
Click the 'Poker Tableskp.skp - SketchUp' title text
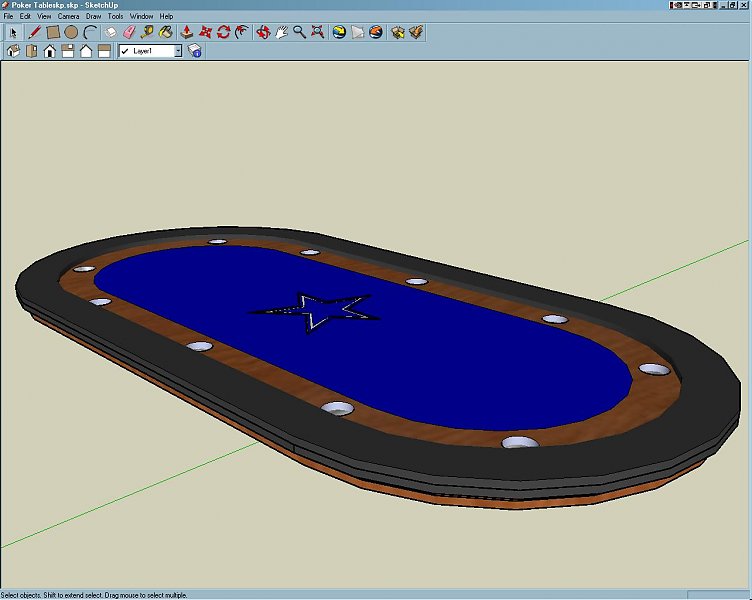click(x=65, y=5)
